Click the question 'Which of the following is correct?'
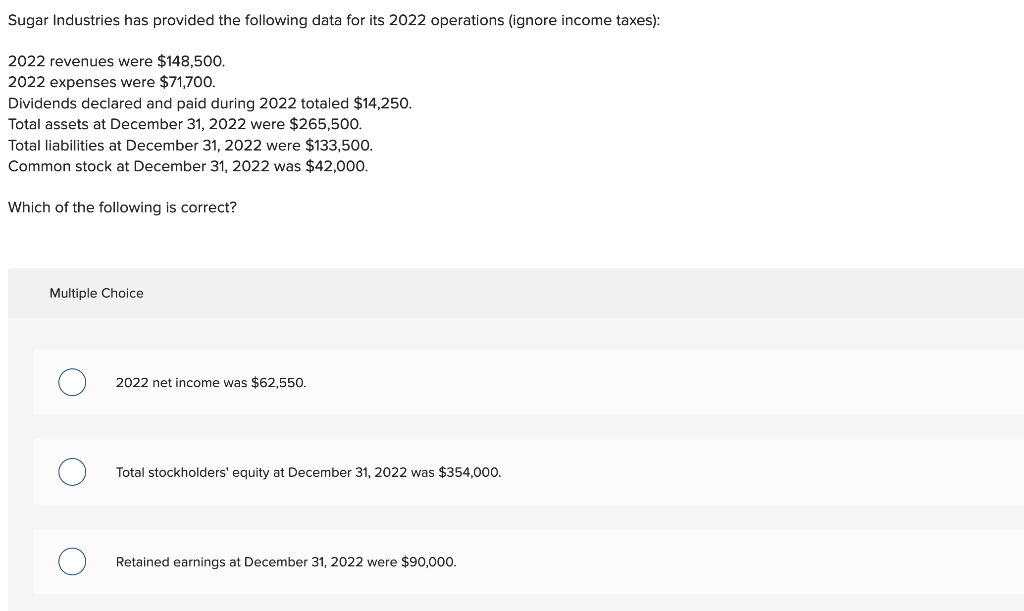Viewport: 1024px width, 611px height. tap(122, 207)
